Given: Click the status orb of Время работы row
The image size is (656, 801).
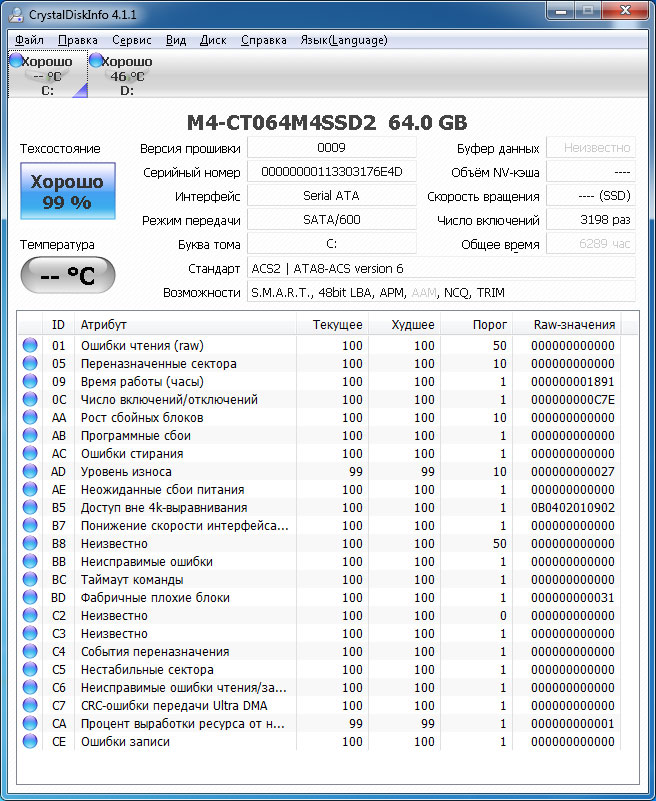Looking at the screenshot, I should click(30, 381).
